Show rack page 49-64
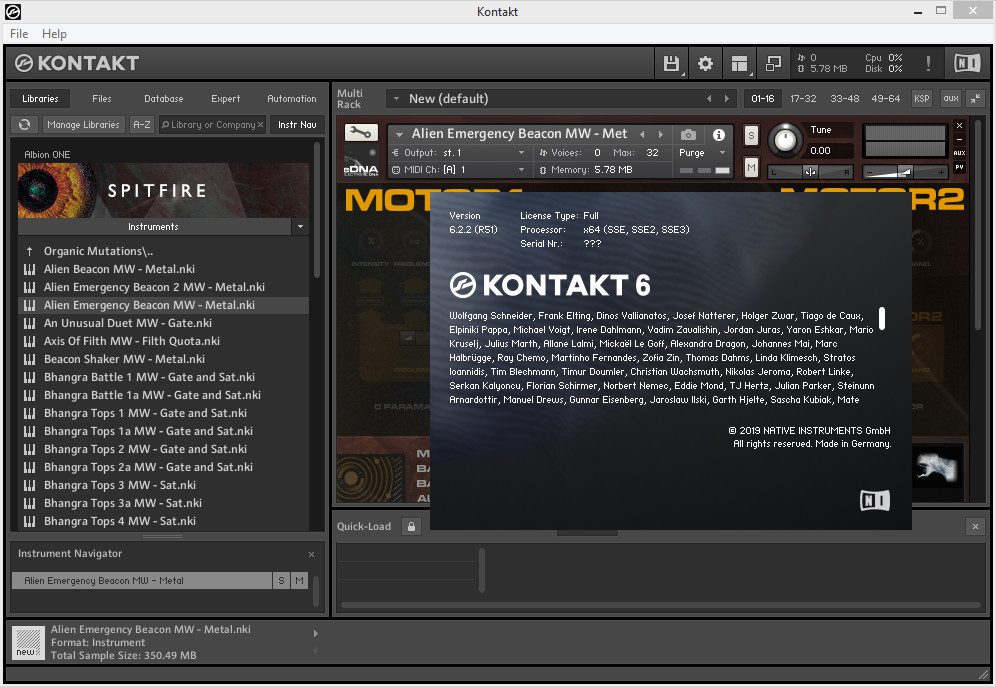The height and width of the screenshot is (687, 996). point(885,98)
